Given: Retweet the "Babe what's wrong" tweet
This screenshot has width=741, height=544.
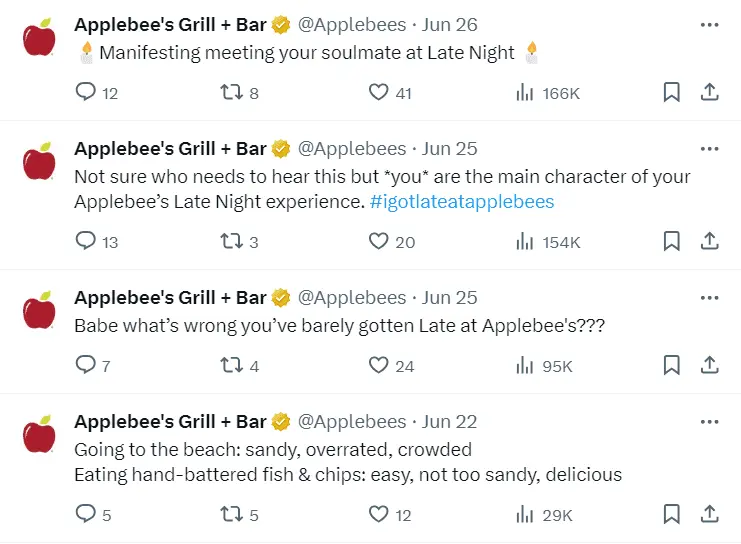Looking at the screenshot, I should pyautogui.click(x=230, y=366).
